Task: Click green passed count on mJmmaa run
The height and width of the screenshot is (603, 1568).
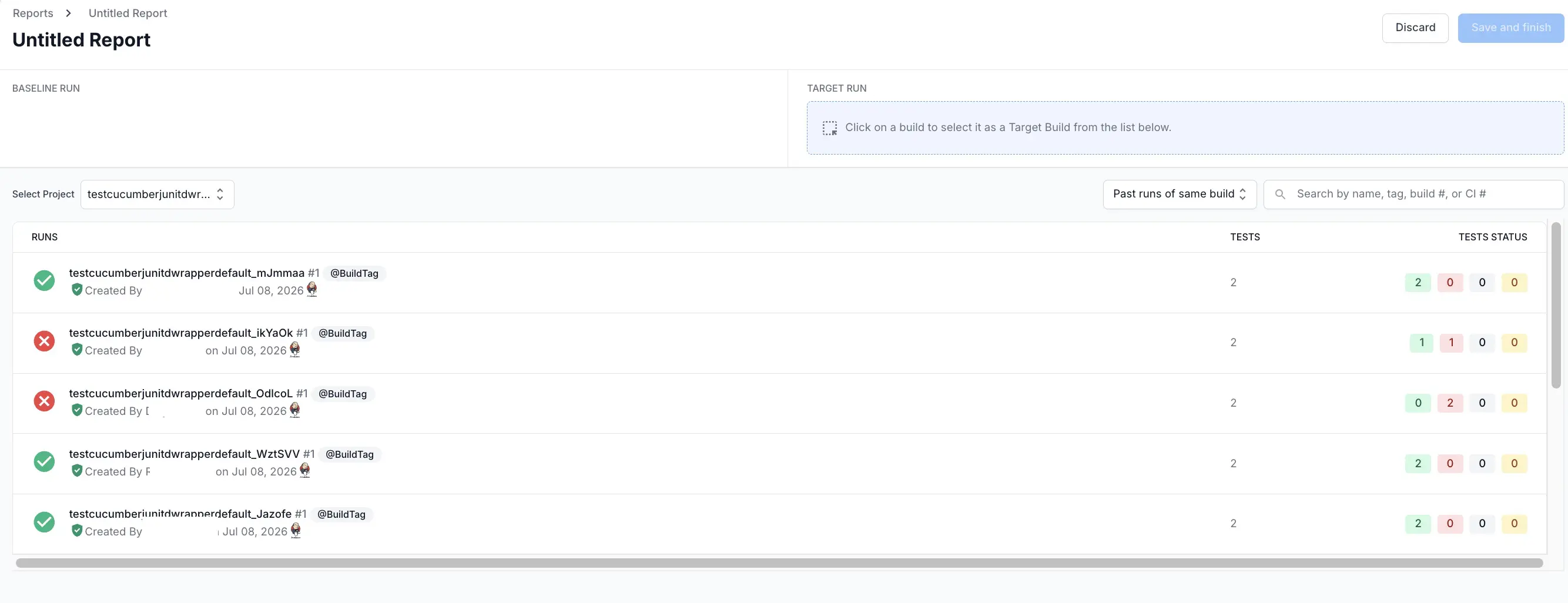Action: click(x=1418, y=282)
